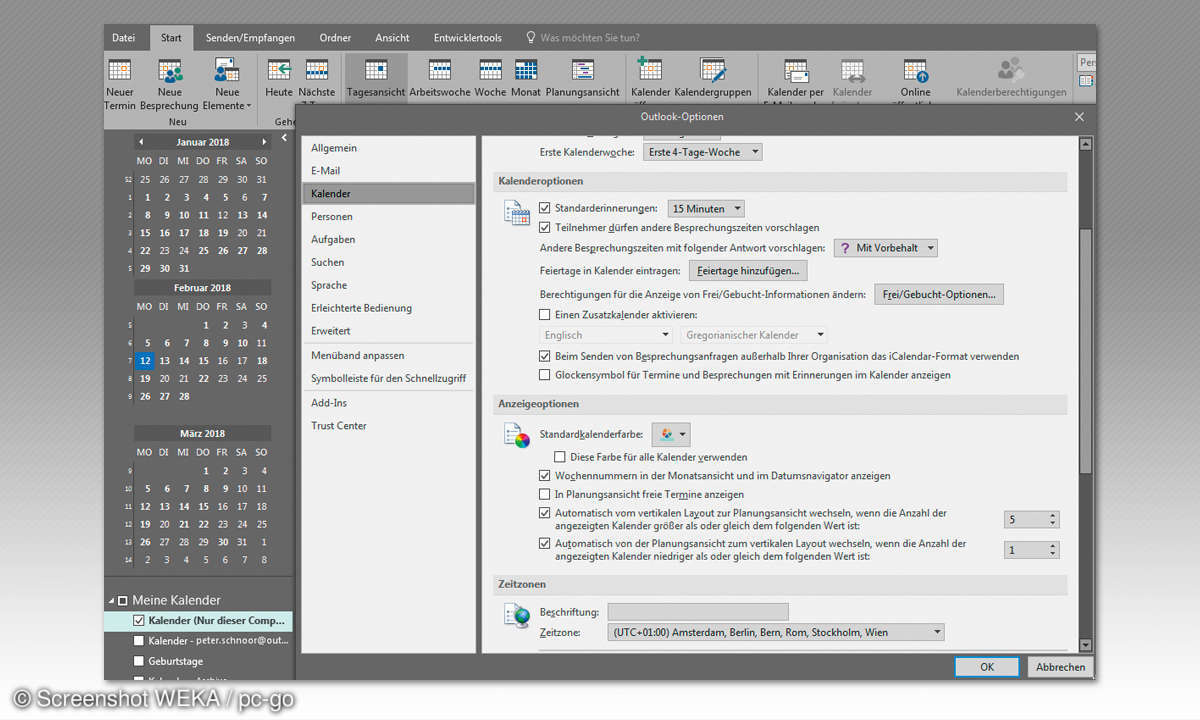1200x720 pixels.
Task: Select E-Mail in options categories
Action: pos(389,171)
